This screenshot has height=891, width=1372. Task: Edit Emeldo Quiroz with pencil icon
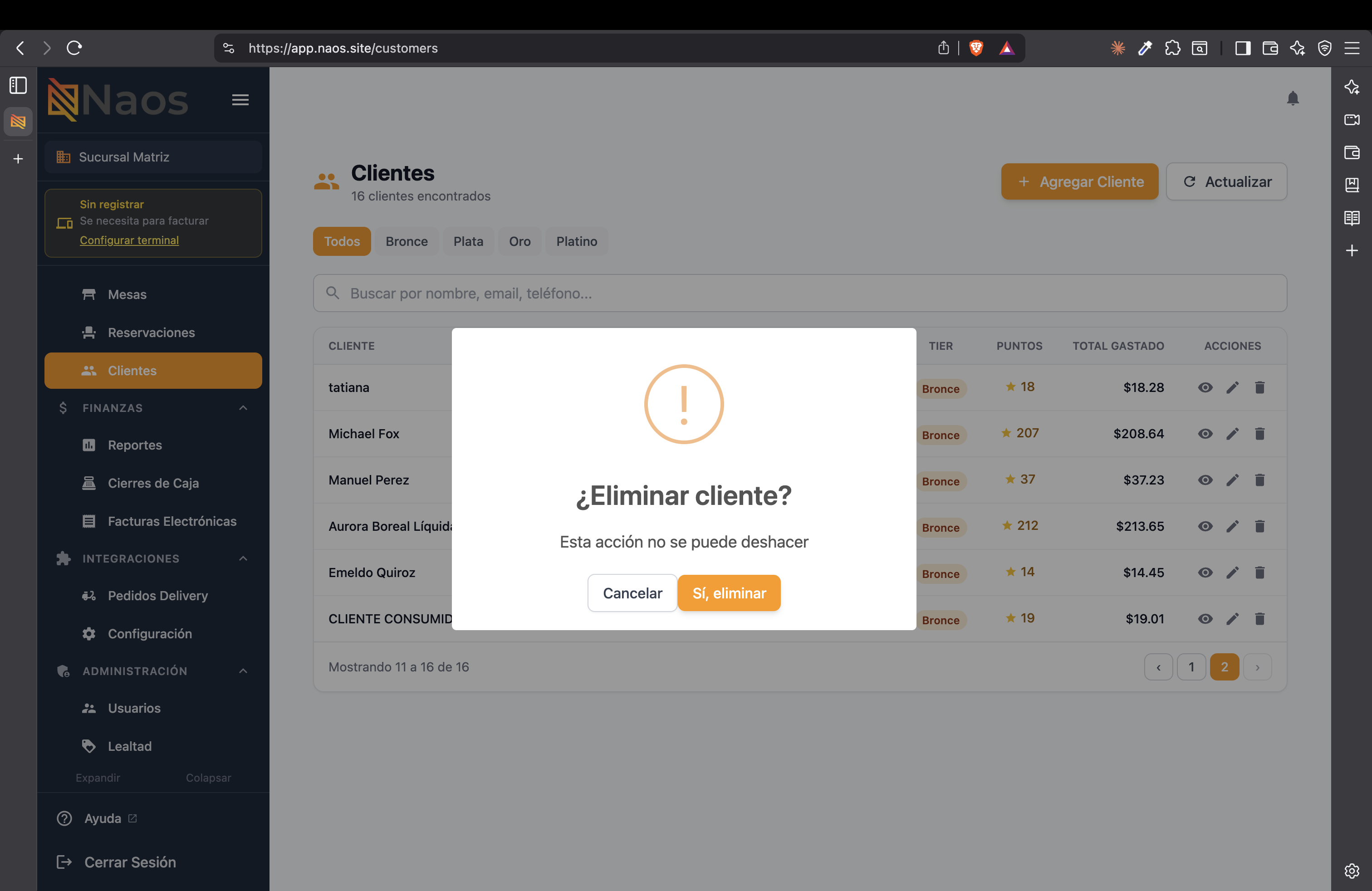(1232, 572)
